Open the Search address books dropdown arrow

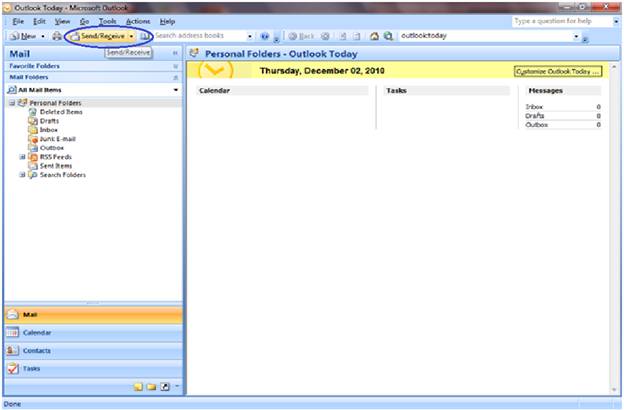point(250,36)
